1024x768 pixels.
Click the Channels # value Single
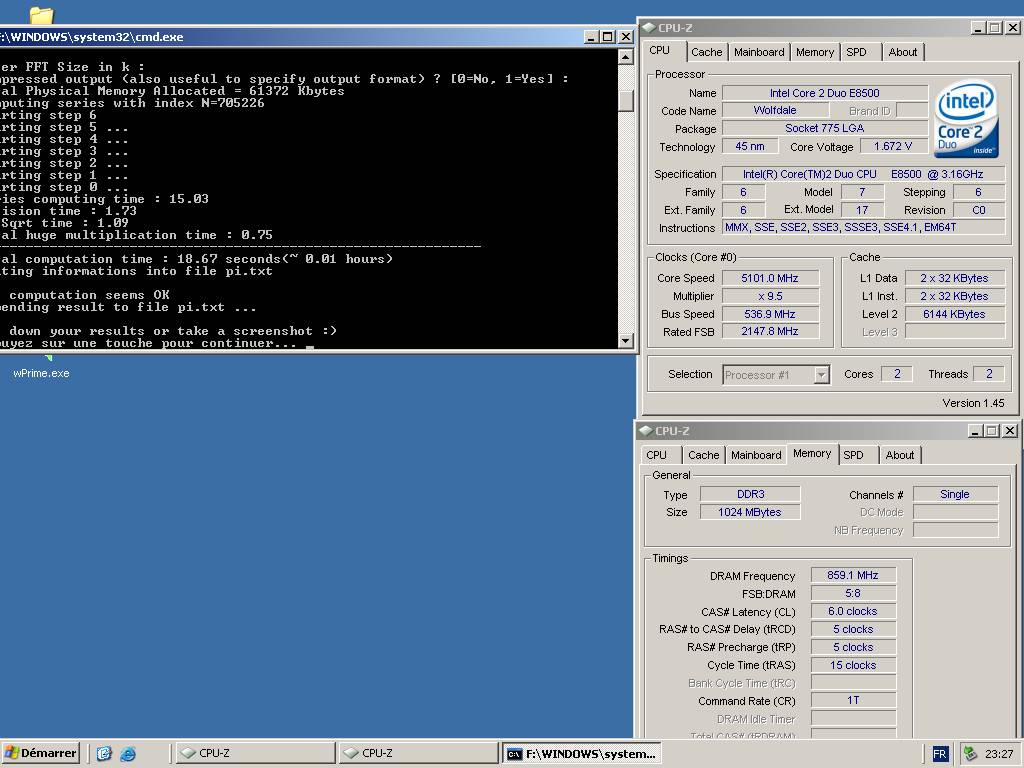pyautogui.click(x=955, y=494)
